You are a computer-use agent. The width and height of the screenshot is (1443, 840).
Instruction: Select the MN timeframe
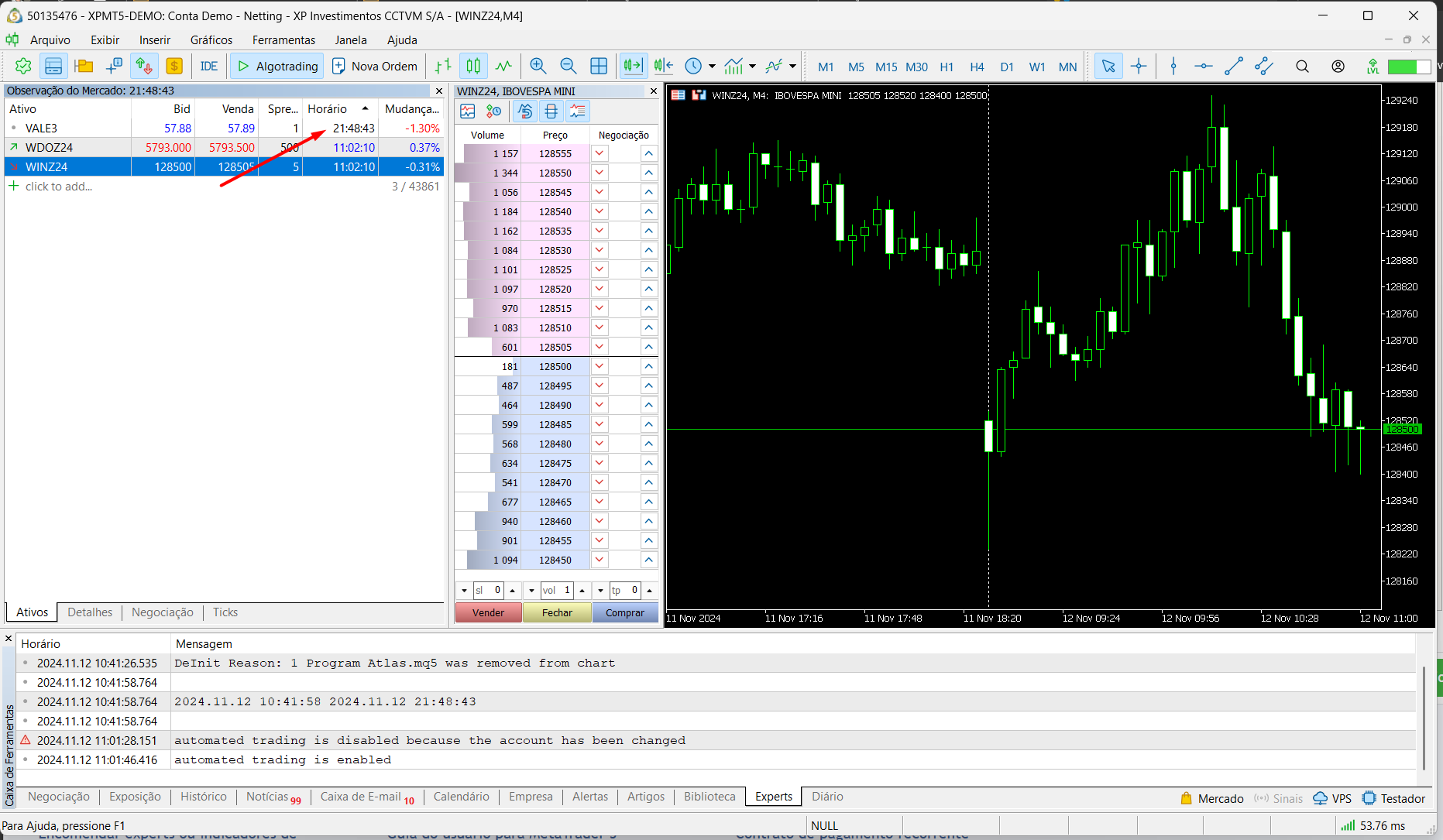(x=1067, y=67)
